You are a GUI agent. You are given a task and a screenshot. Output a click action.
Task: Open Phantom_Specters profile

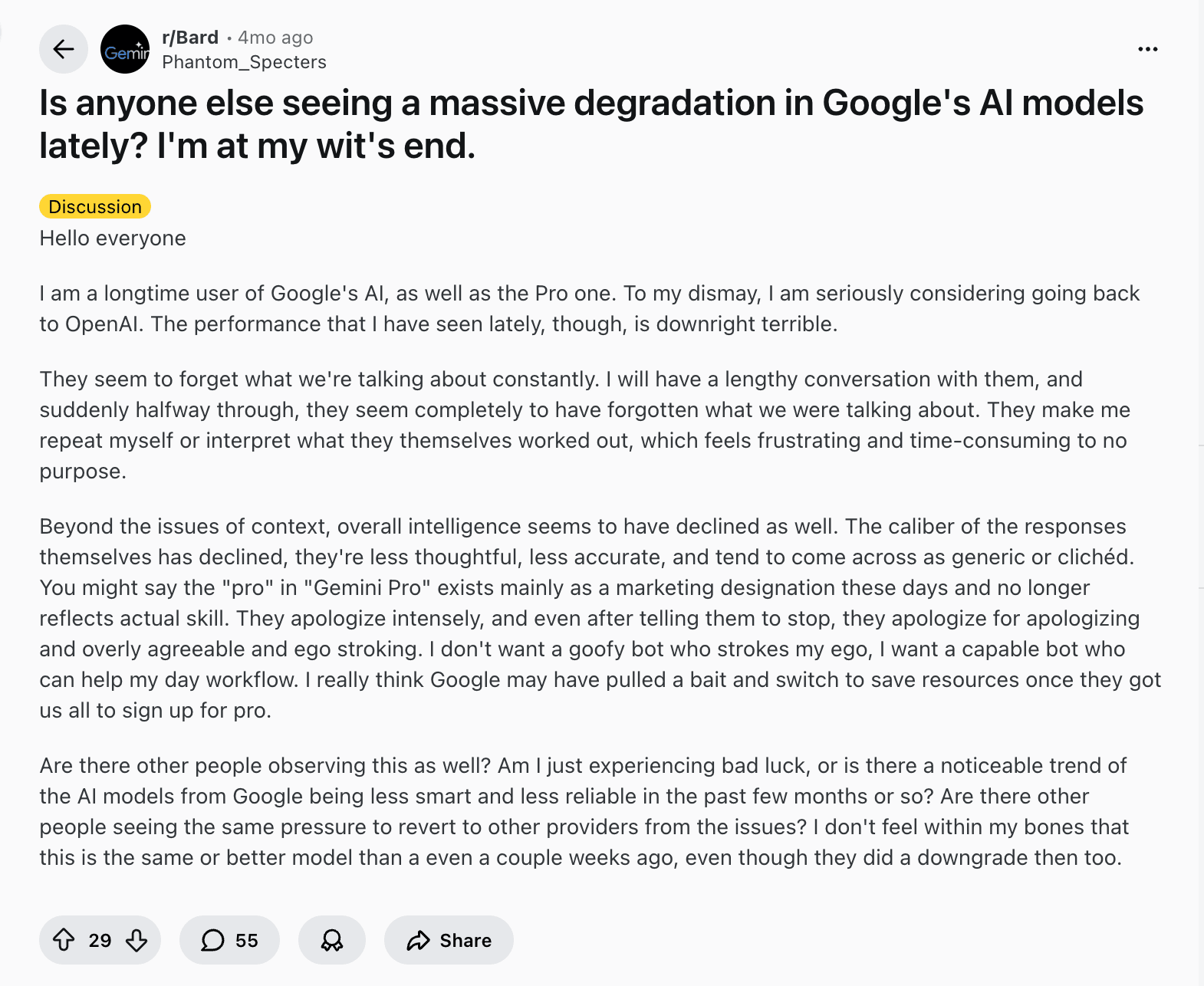pyautogui.click(x=243, y=62)
